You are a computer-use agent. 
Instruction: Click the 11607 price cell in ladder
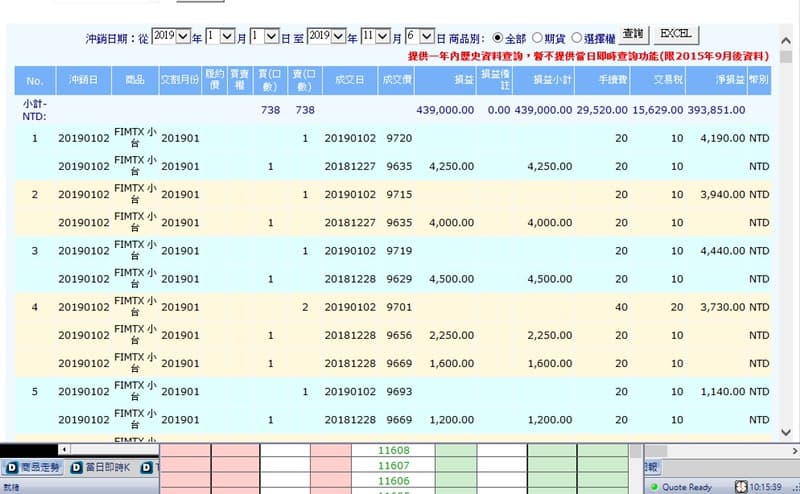tap(393, 466)
